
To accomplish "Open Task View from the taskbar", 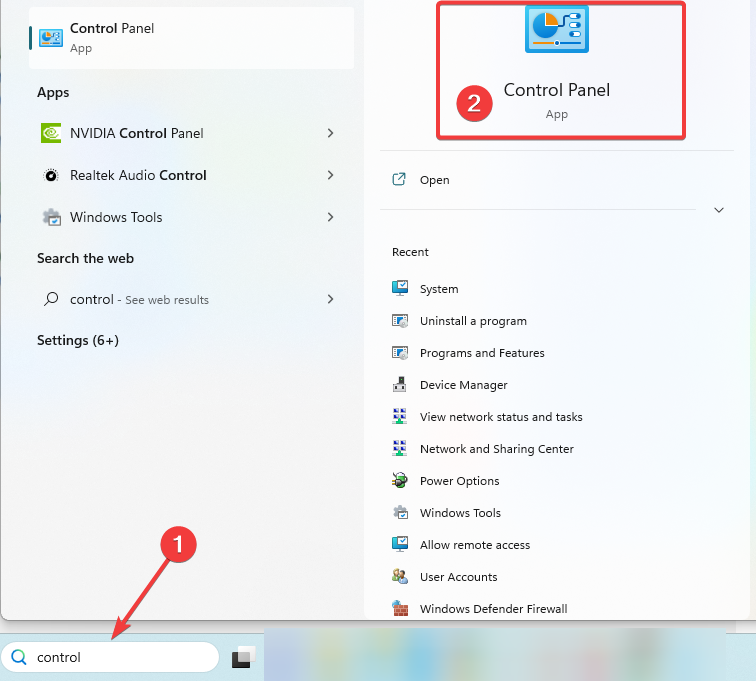I will (x=243, y=657).
